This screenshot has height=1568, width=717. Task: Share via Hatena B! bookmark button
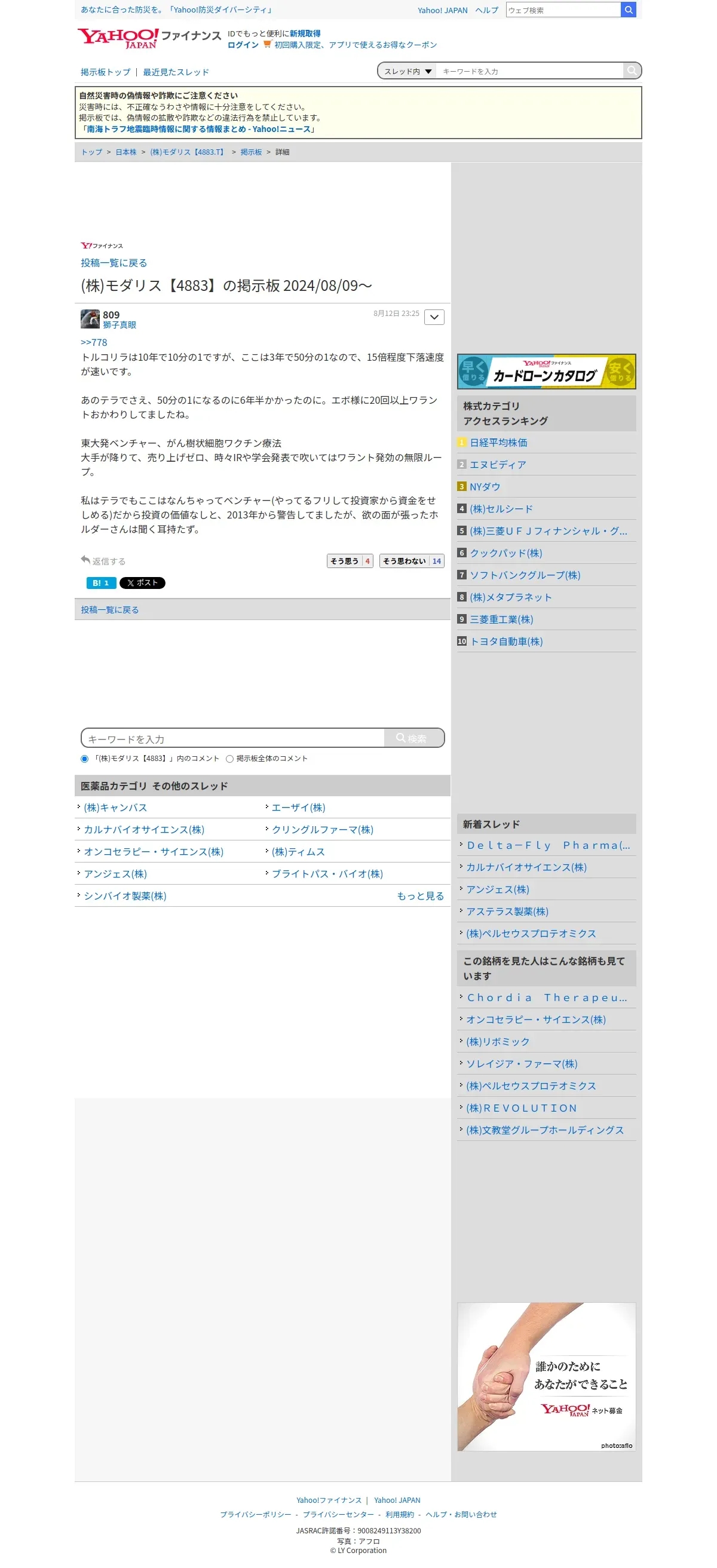click(x=101, y=583)
